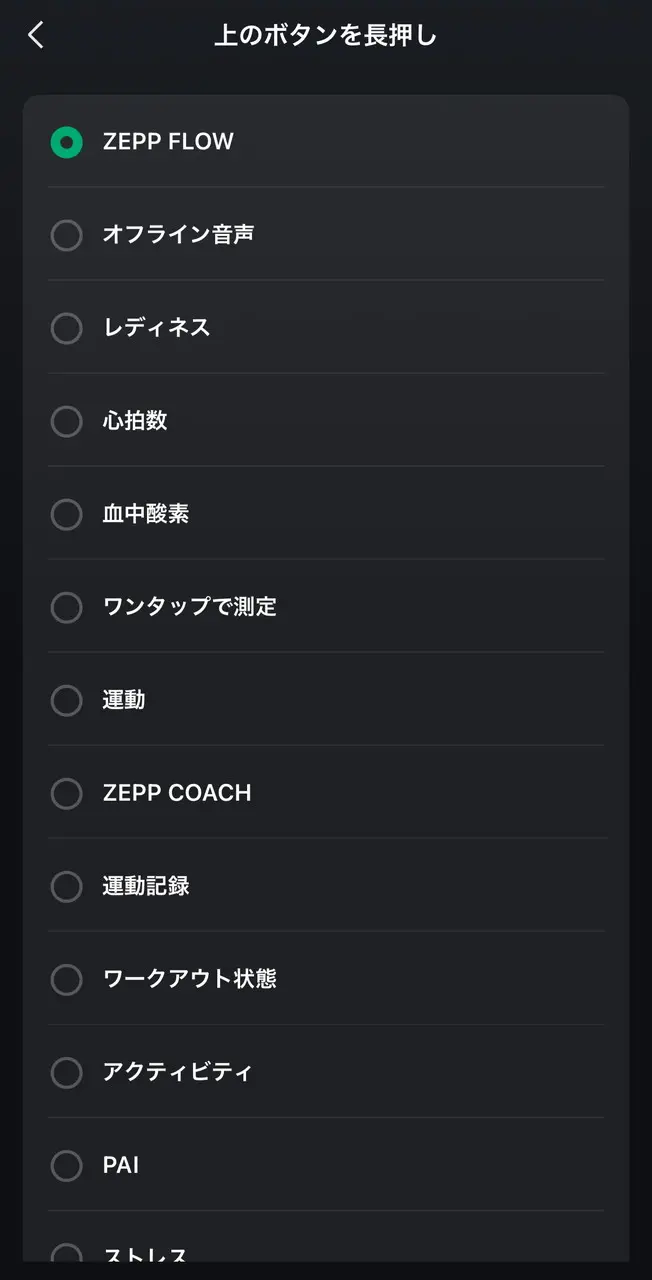The width and height of the screenshot is (652, 1280).
Task: Choose the オフライン音声 radio option
Action: tap(66, 235)
